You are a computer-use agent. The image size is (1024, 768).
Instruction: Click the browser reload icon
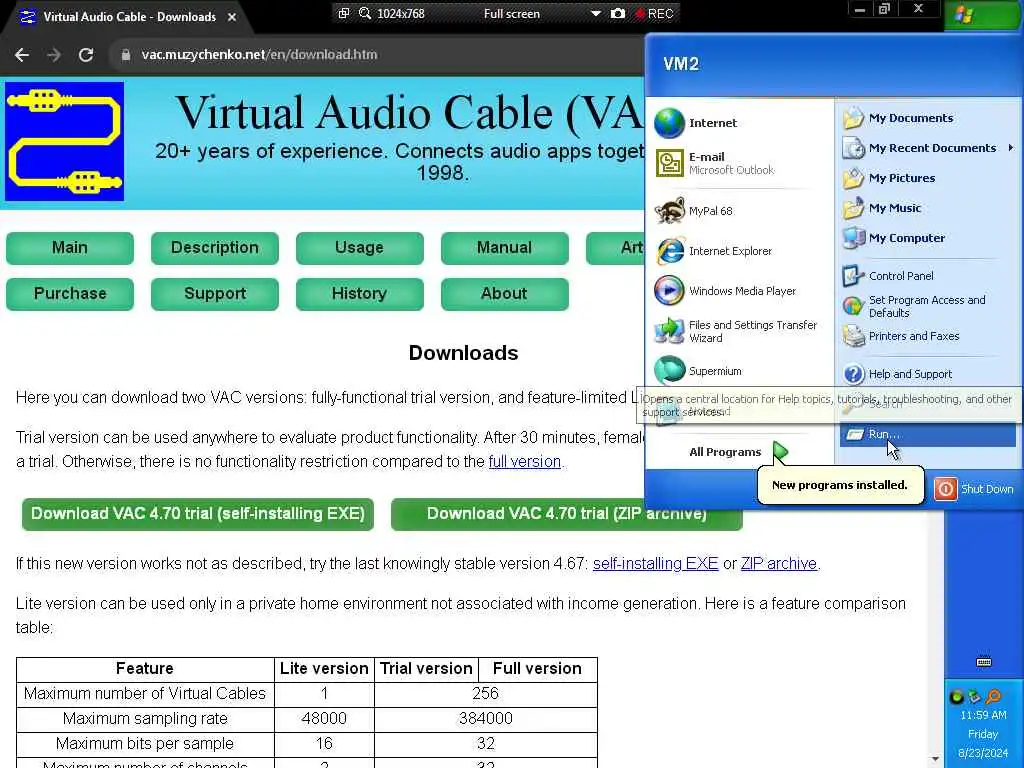pyautogui.click(x=86, y=55)
